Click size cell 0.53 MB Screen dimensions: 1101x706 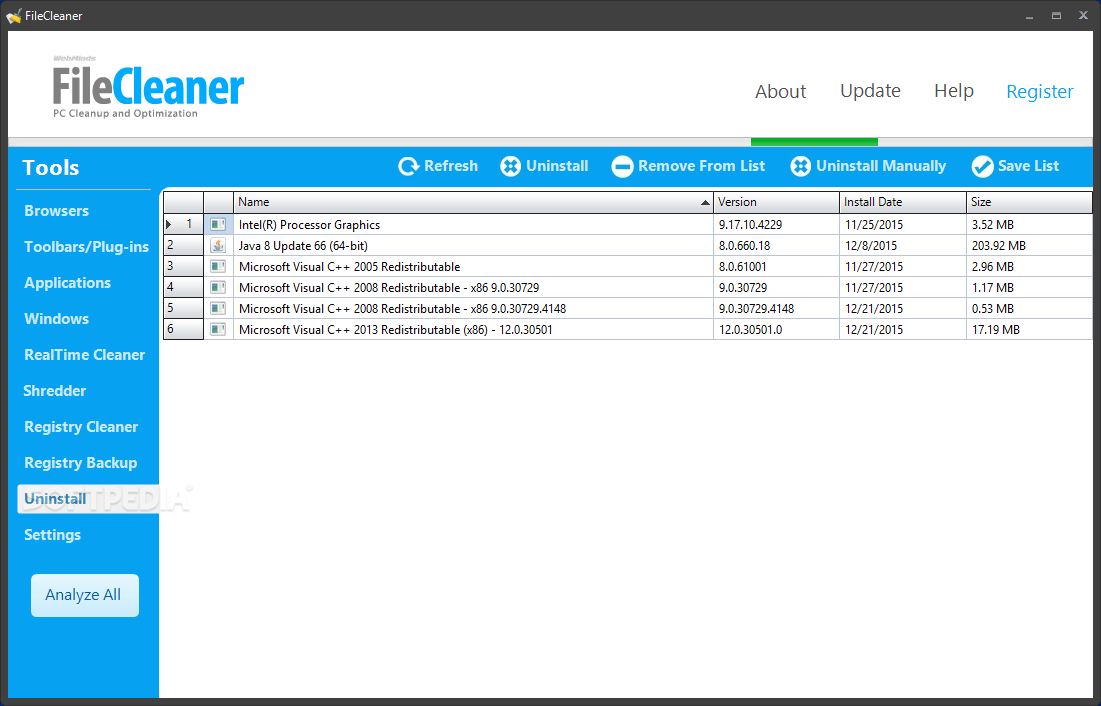[1029, 309]
